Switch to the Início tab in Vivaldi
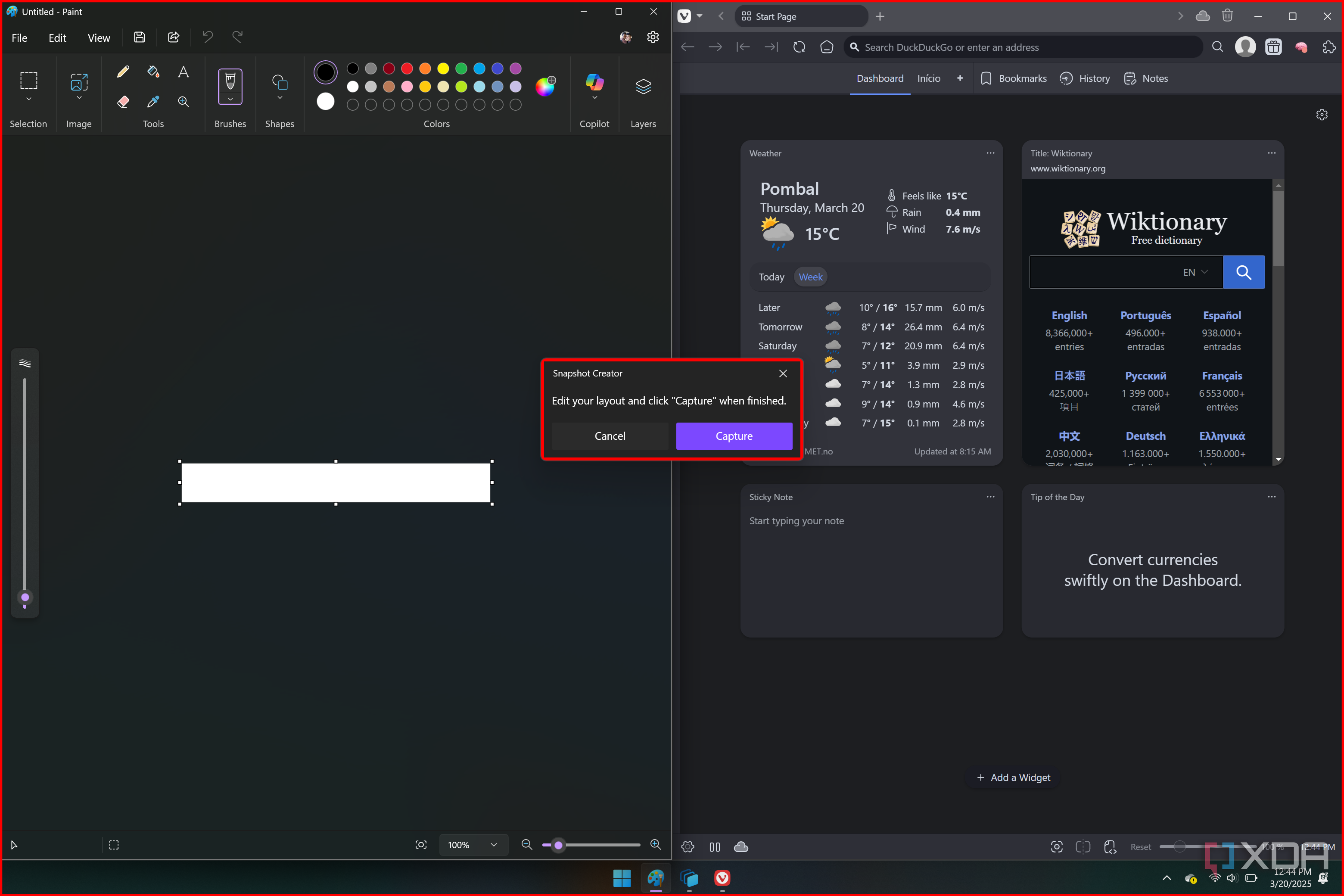 (x=929, y=78)
